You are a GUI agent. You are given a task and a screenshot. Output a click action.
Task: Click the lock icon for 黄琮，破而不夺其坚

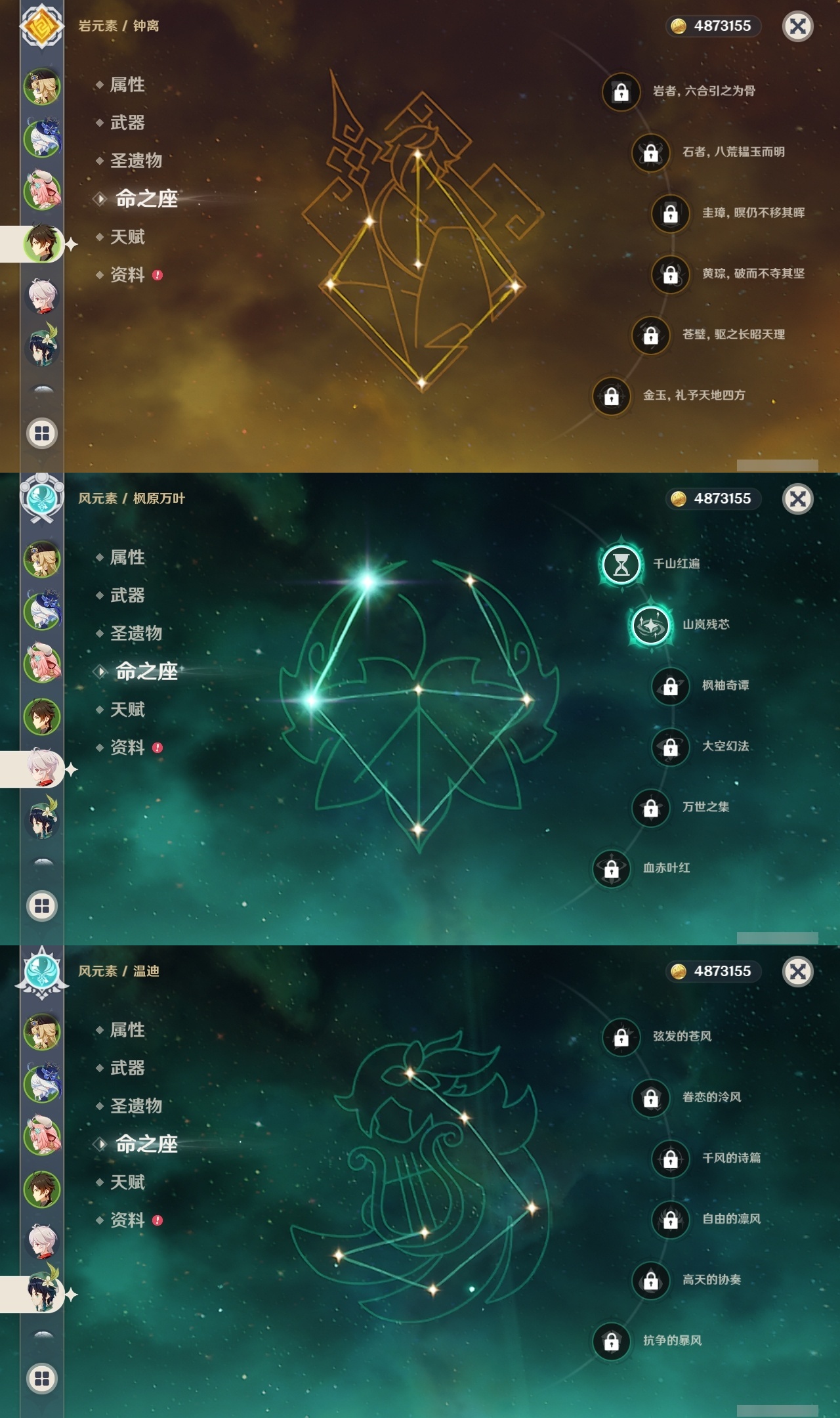(670, 274)
